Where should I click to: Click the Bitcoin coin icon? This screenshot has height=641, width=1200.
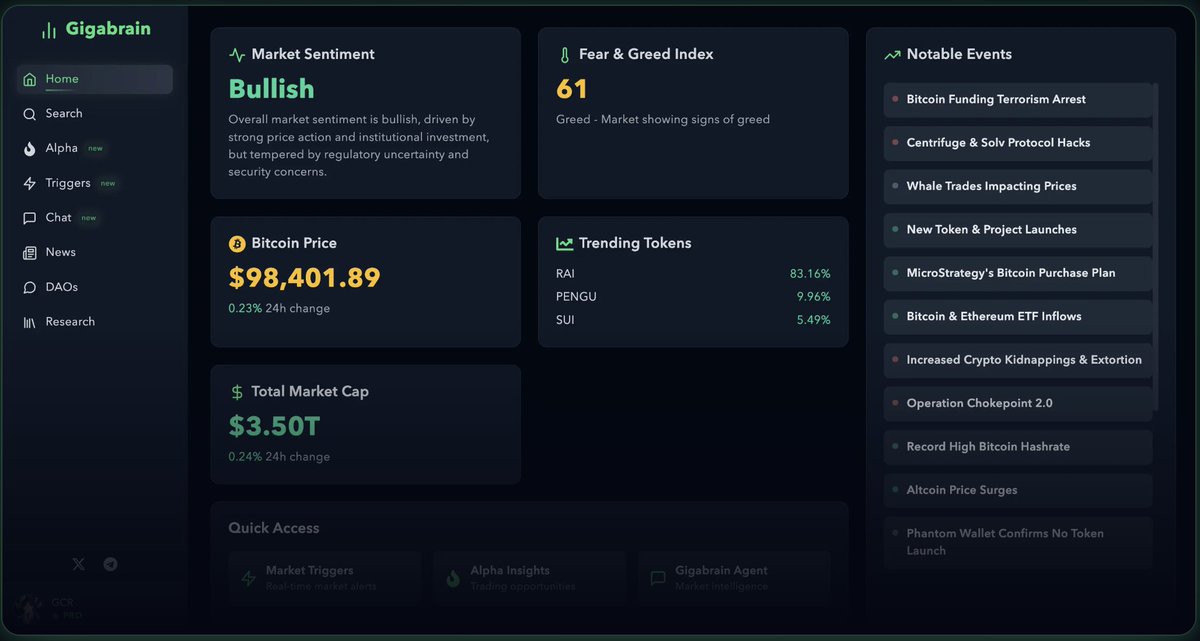coord(237,244)
